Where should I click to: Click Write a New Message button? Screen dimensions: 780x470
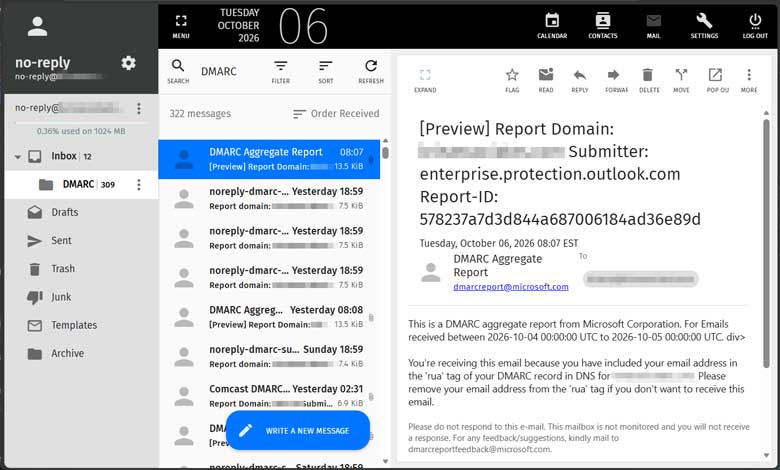pyautogui.click(x=297, y=430)
